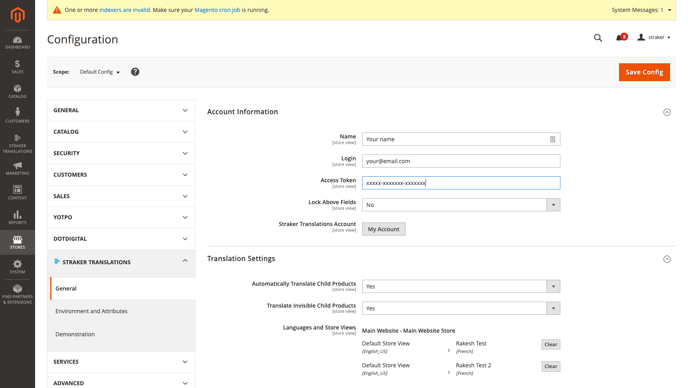Expand the Catalog config section

[x=121, y=132]
